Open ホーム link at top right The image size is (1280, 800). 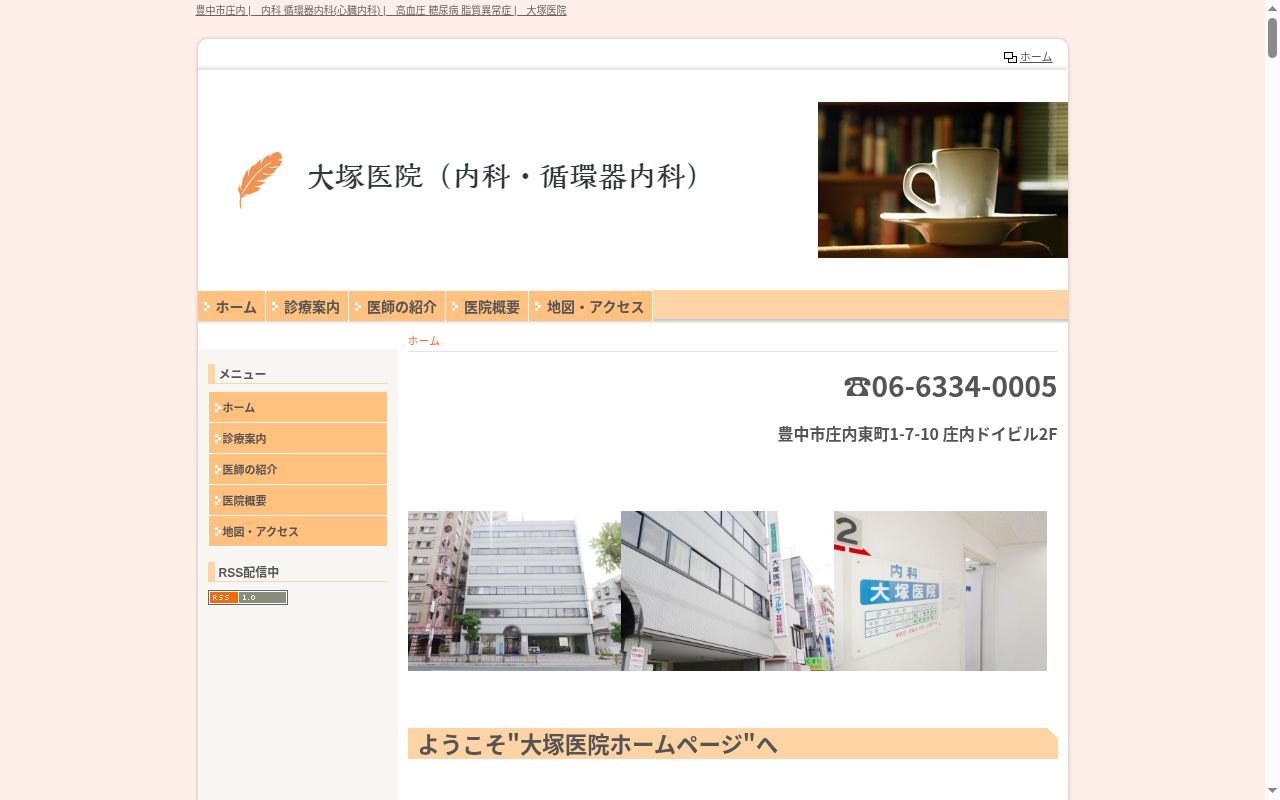[1036, 57]
